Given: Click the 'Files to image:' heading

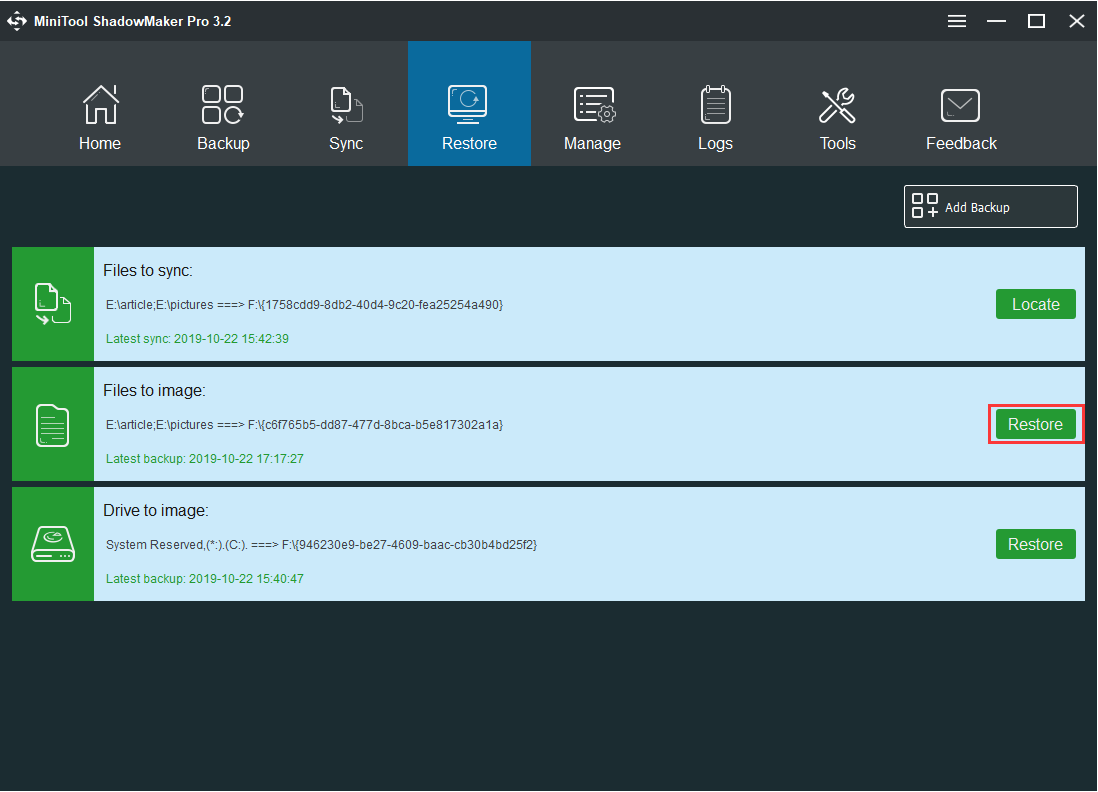Looking at the screenshot, I should pos(154,390).
